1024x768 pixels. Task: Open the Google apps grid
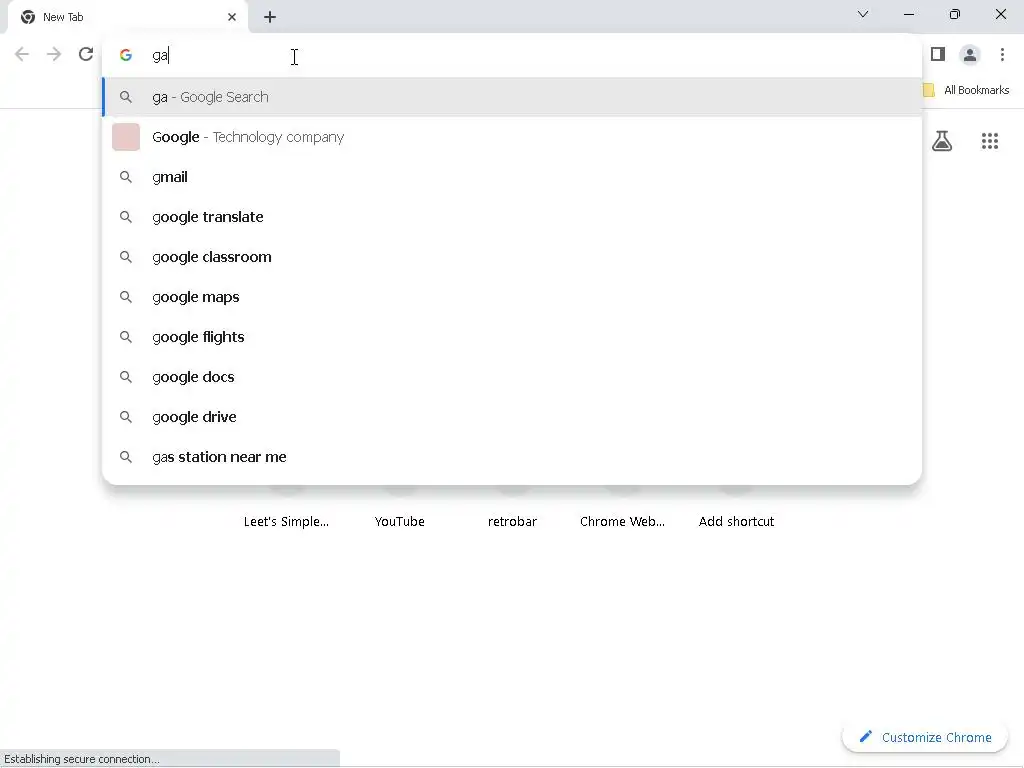989,141
